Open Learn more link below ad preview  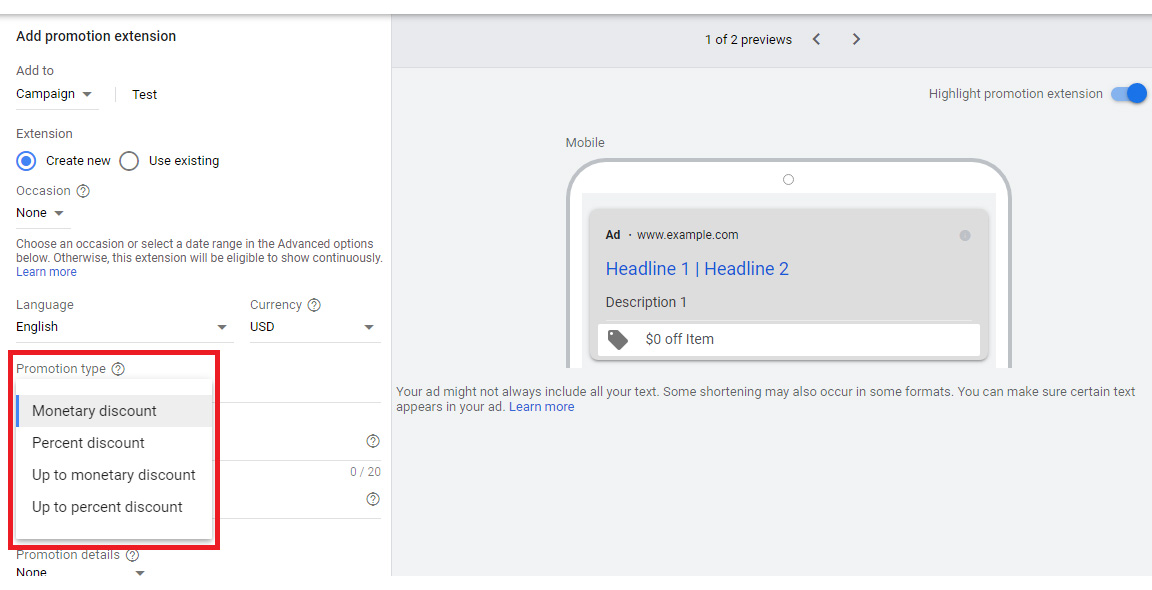coord(541,407)
